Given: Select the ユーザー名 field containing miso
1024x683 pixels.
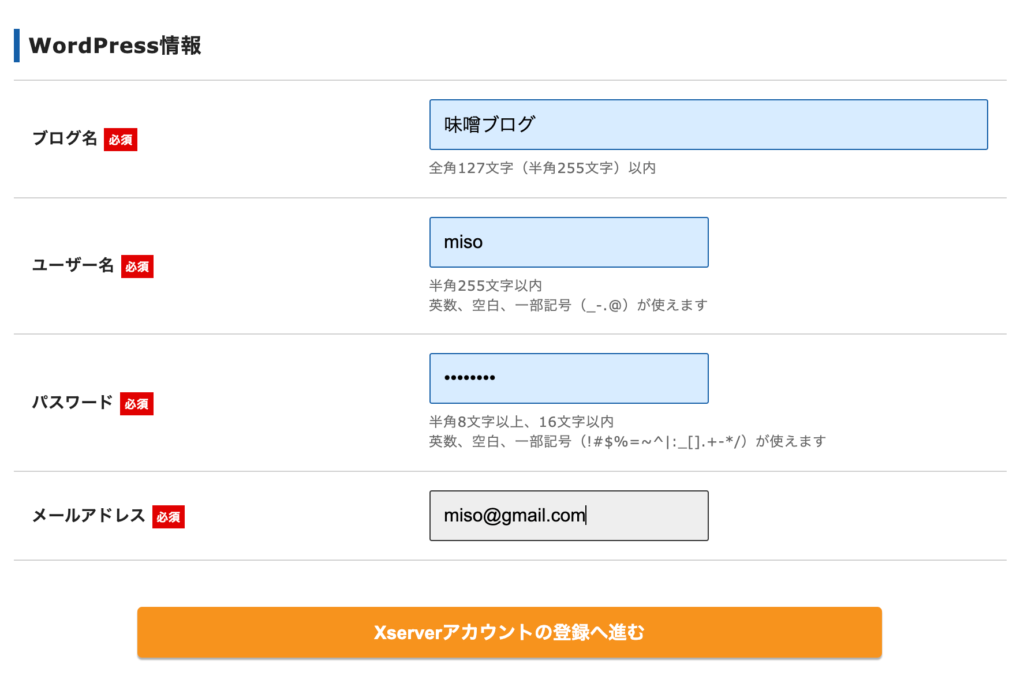Looking at the screenshot, I should click(x=569, y=242).
